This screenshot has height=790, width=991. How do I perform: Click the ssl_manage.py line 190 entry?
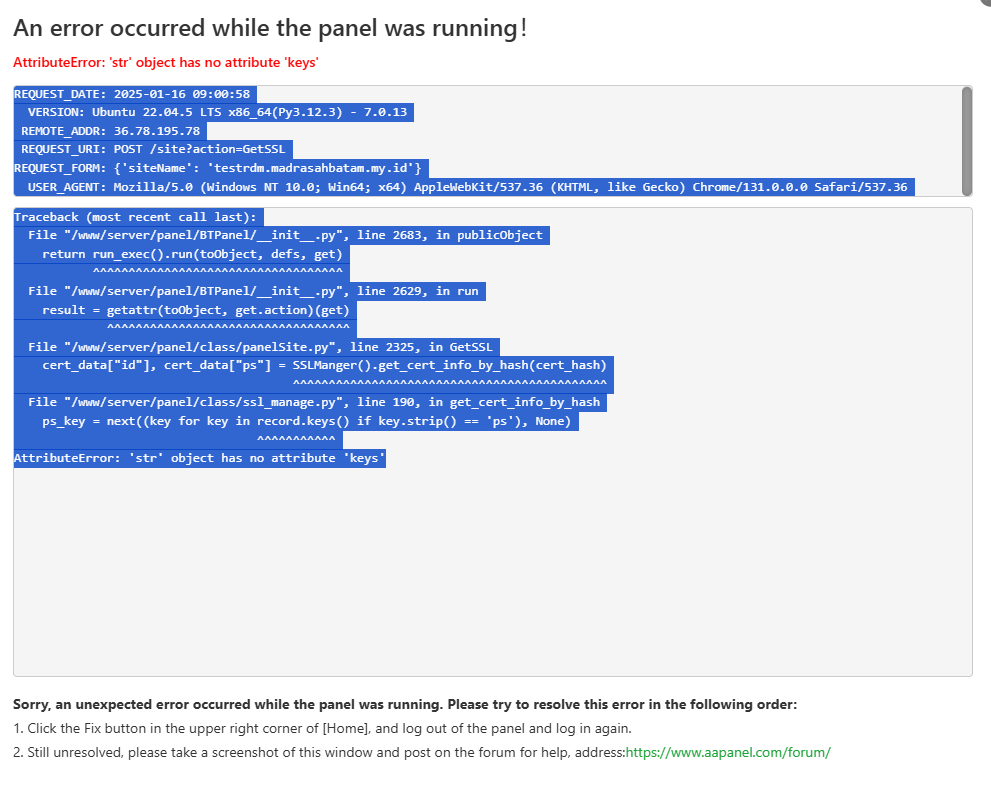[314, 402]
